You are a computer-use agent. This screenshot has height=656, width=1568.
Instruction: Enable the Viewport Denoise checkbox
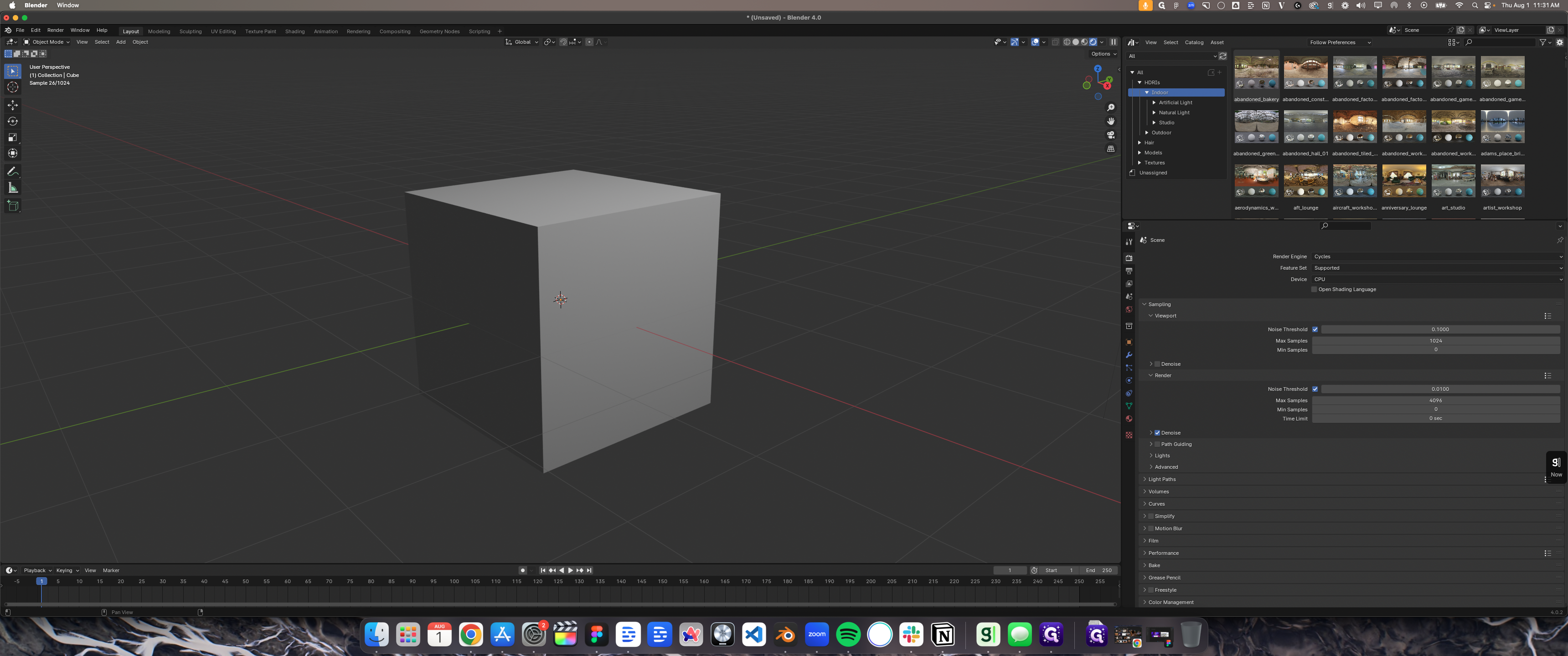1157,364
